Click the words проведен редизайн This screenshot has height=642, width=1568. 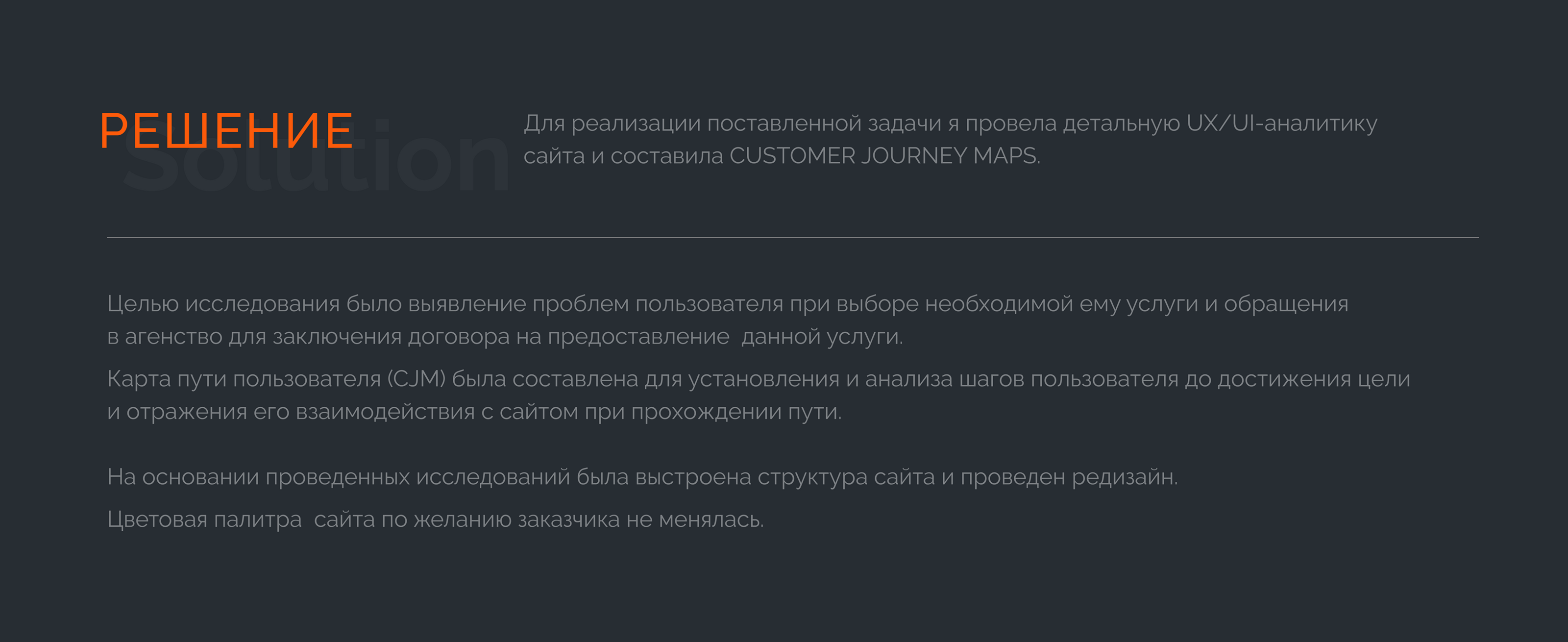[1068, 477]
